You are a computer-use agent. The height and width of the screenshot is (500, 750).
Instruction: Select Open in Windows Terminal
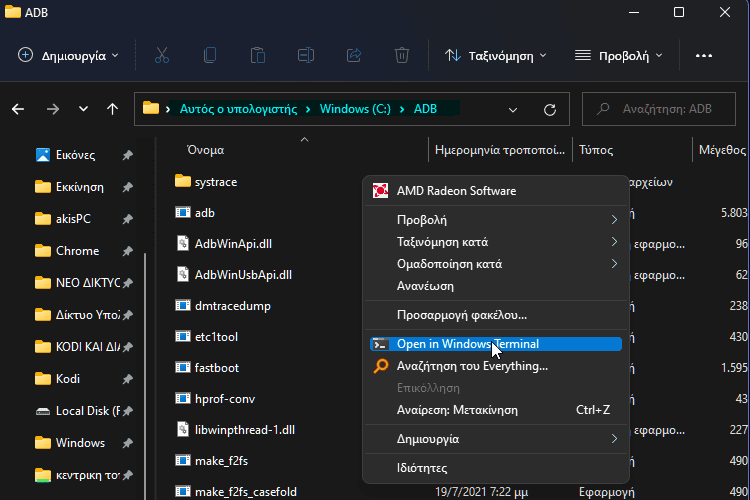[467, 344]
